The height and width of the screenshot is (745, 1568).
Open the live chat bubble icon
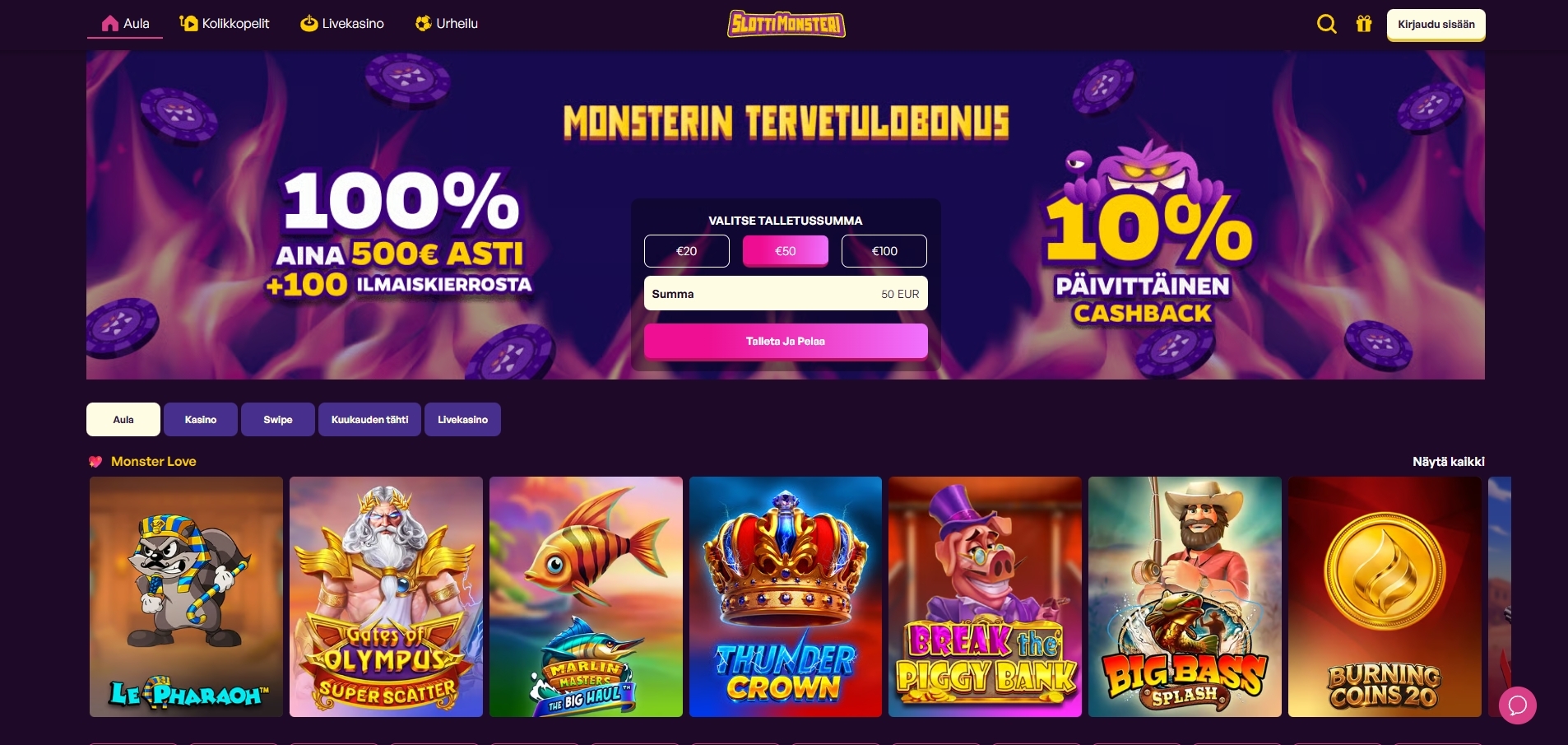(1518, 705)
